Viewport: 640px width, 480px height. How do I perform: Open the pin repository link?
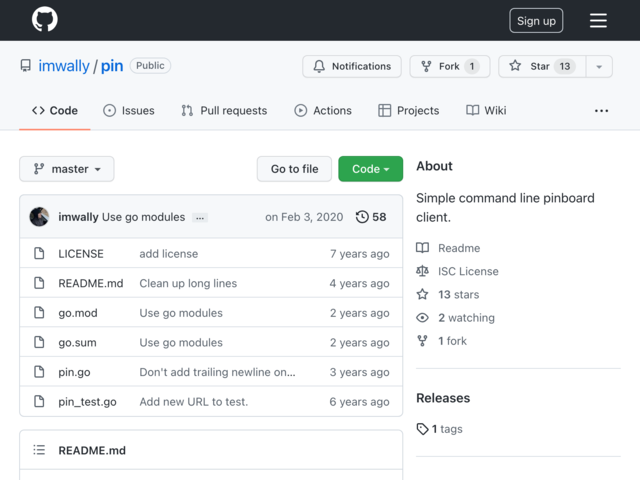click(x=112, y=66)
